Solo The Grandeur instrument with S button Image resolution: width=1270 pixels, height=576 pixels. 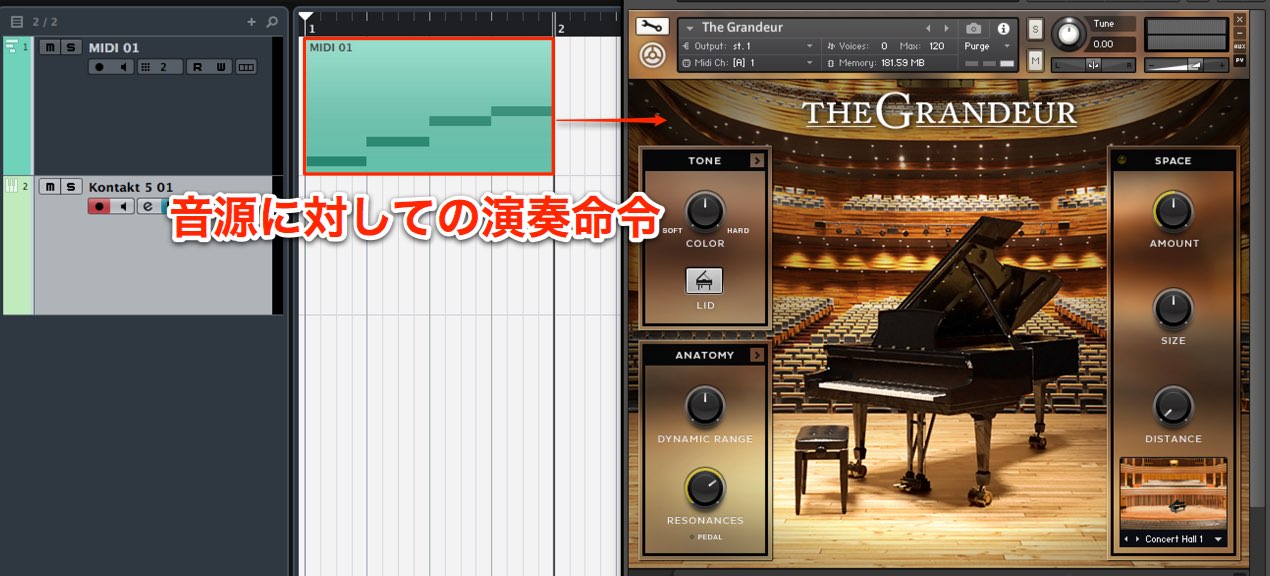(1035, 29)
